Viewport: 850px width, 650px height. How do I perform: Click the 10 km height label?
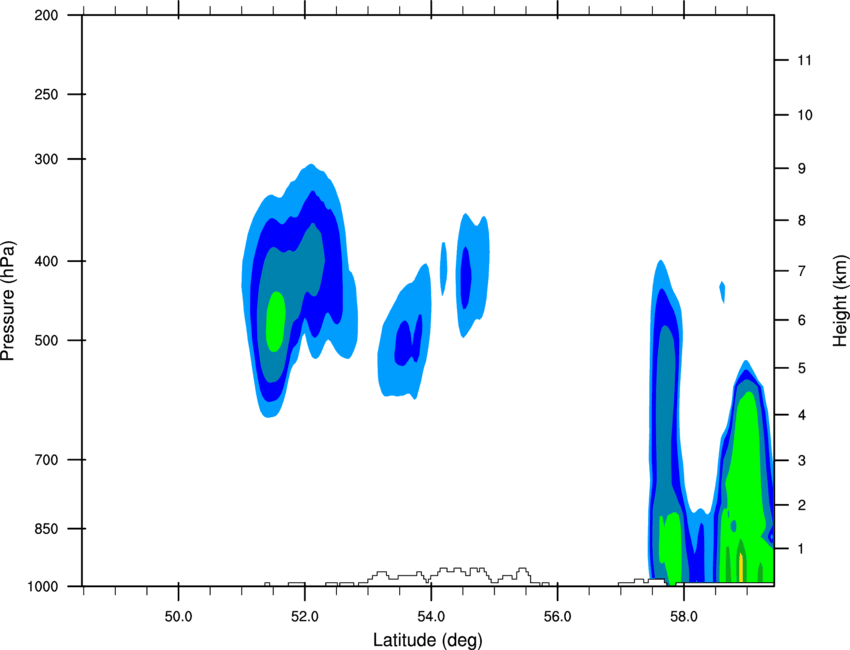[x=805, y=115]
